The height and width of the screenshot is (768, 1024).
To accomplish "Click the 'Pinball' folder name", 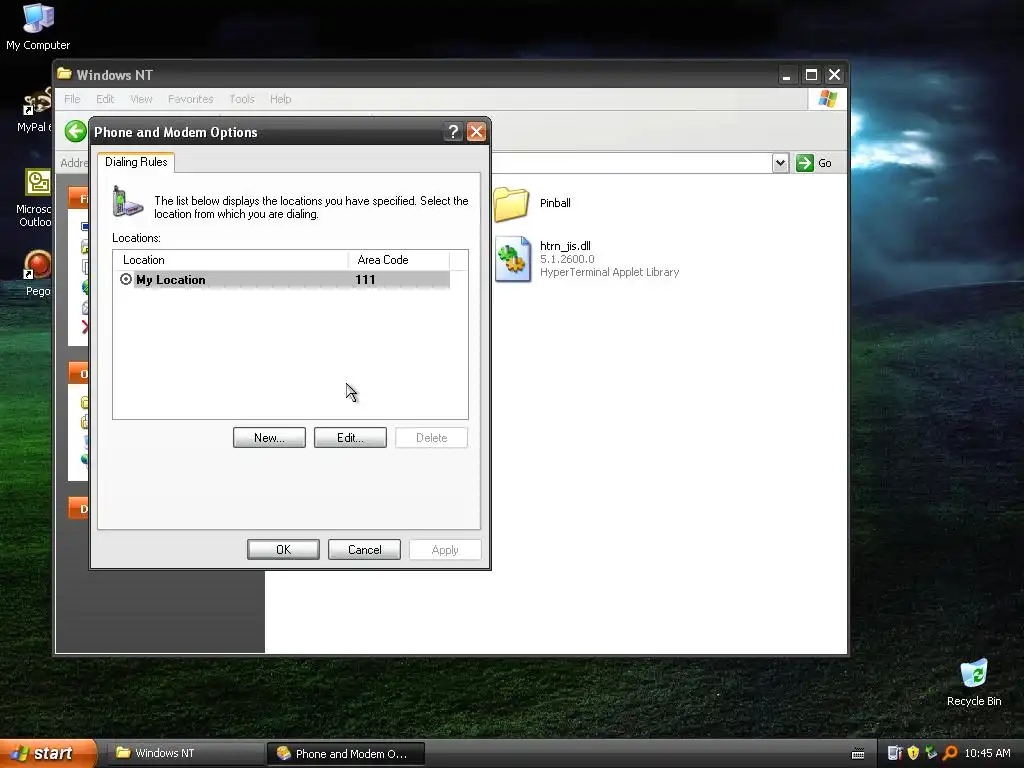I will (555, 203).
